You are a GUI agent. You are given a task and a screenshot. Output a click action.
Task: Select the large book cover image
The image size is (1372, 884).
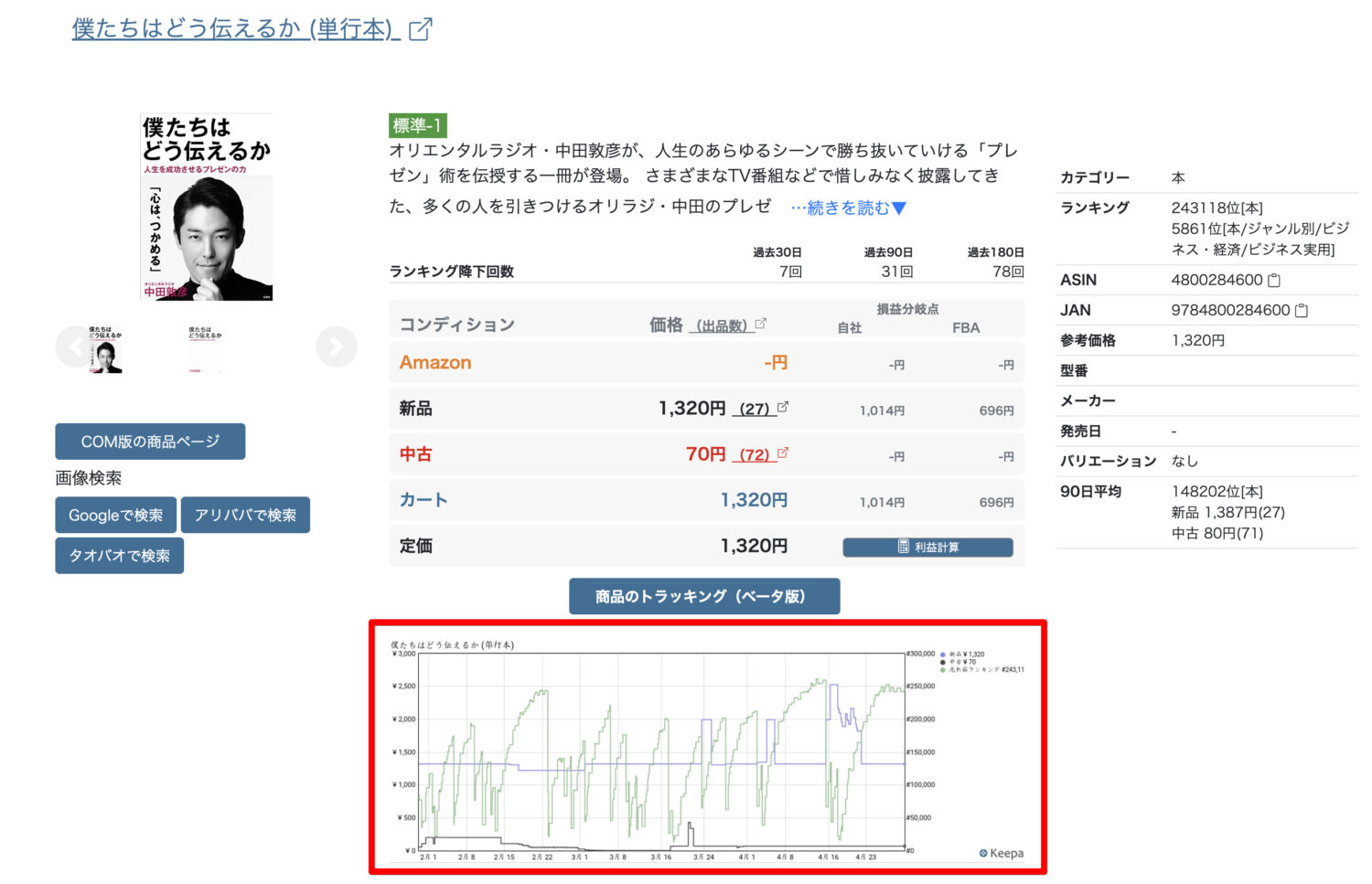coord(206,208)
